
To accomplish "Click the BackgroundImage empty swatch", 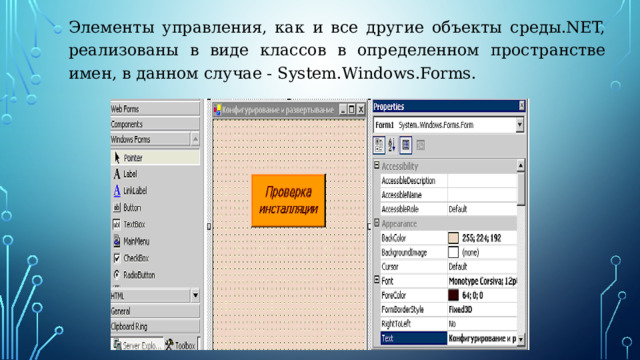I will coord(453,252).
